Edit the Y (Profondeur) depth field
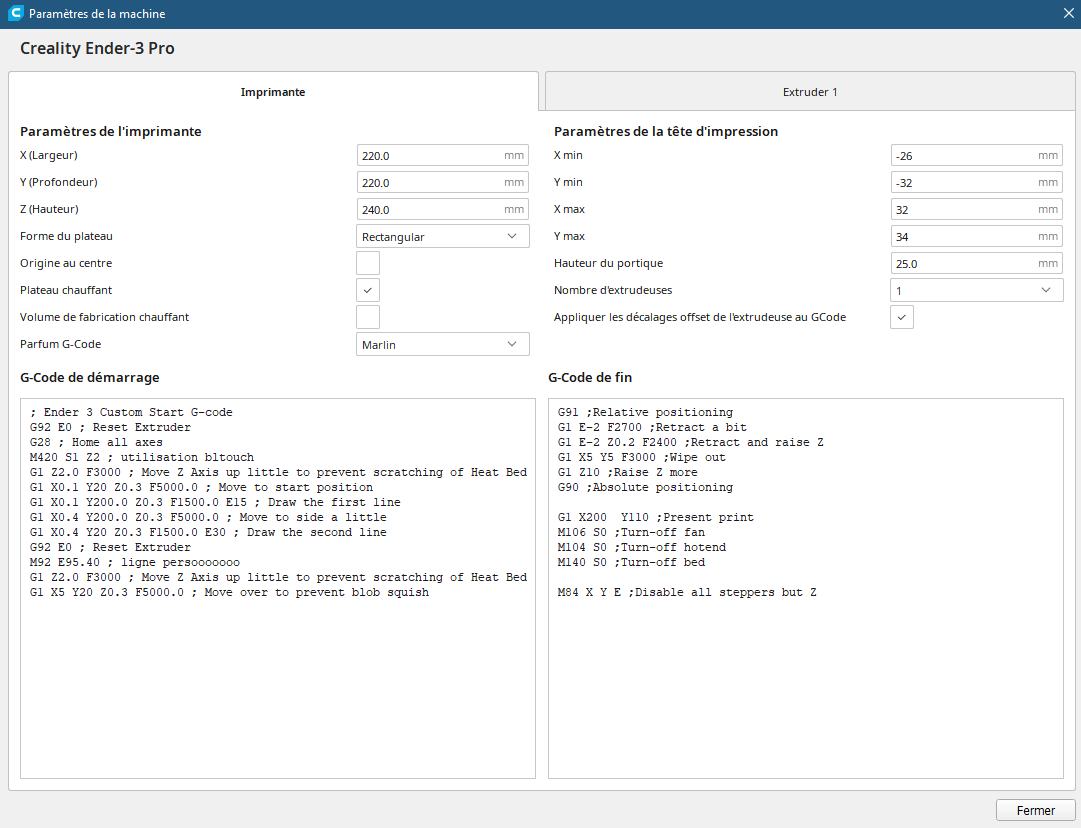The width and height of the screenshot is (1081, 828). click(443, 182)
